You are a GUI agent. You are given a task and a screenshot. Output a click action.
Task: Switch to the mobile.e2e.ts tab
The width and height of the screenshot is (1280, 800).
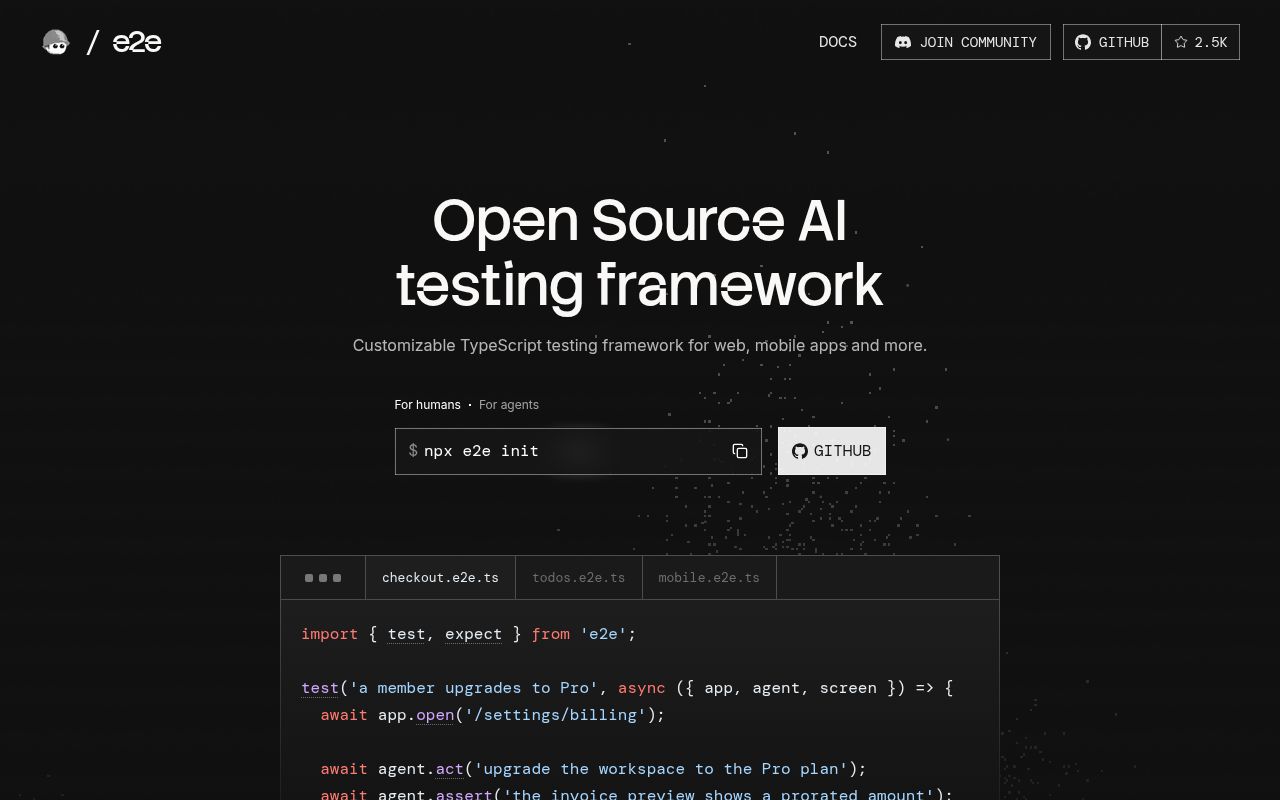(709, 578)
